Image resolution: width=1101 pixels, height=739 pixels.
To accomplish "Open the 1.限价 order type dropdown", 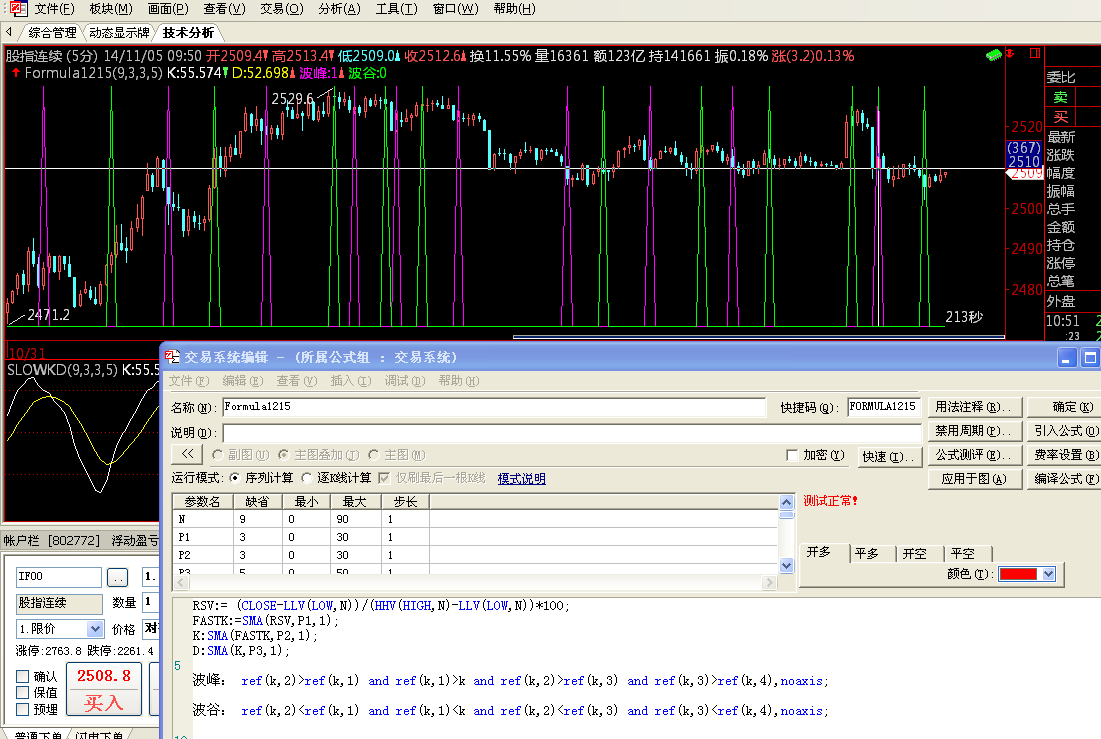I will click(95, 629).
